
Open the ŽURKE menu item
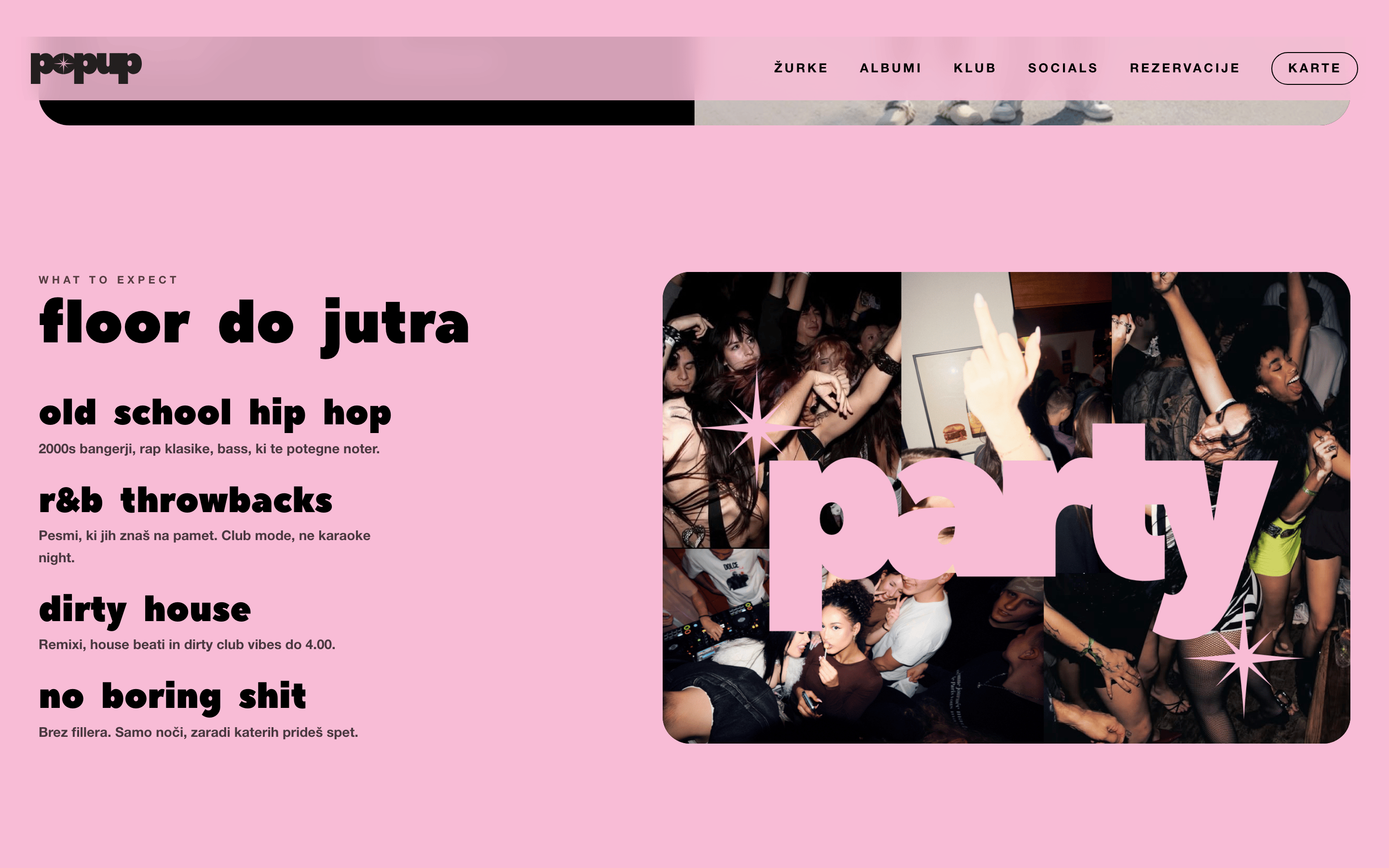pyautogui.click(x=801, y=68)
